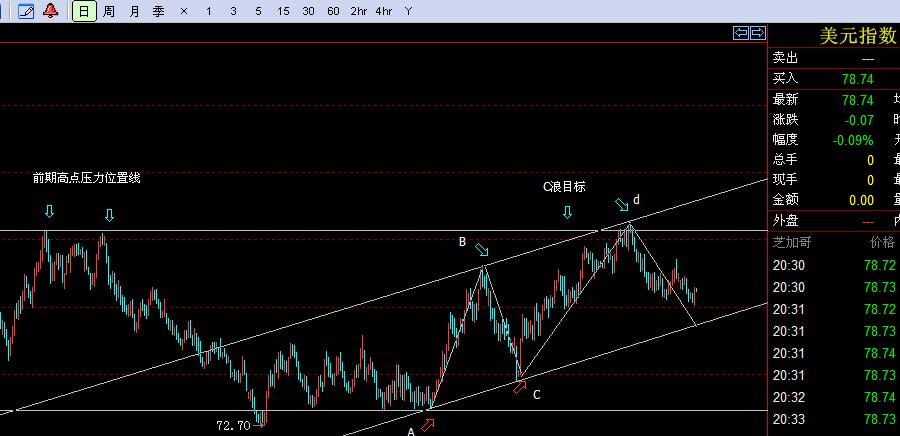This screenshot has height=436, width=900.
Task: Select the Y yearly period
Action: [408, 11]
